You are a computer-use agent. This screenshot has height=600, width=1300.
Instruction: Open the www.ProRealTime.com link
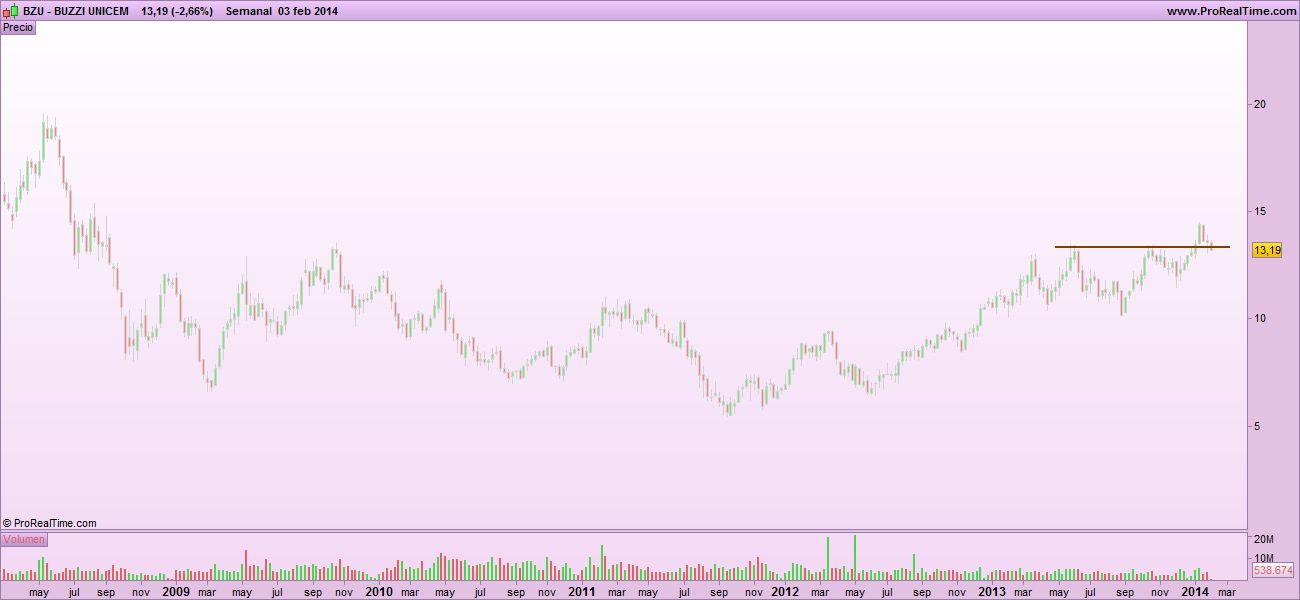pos(1230,10)
